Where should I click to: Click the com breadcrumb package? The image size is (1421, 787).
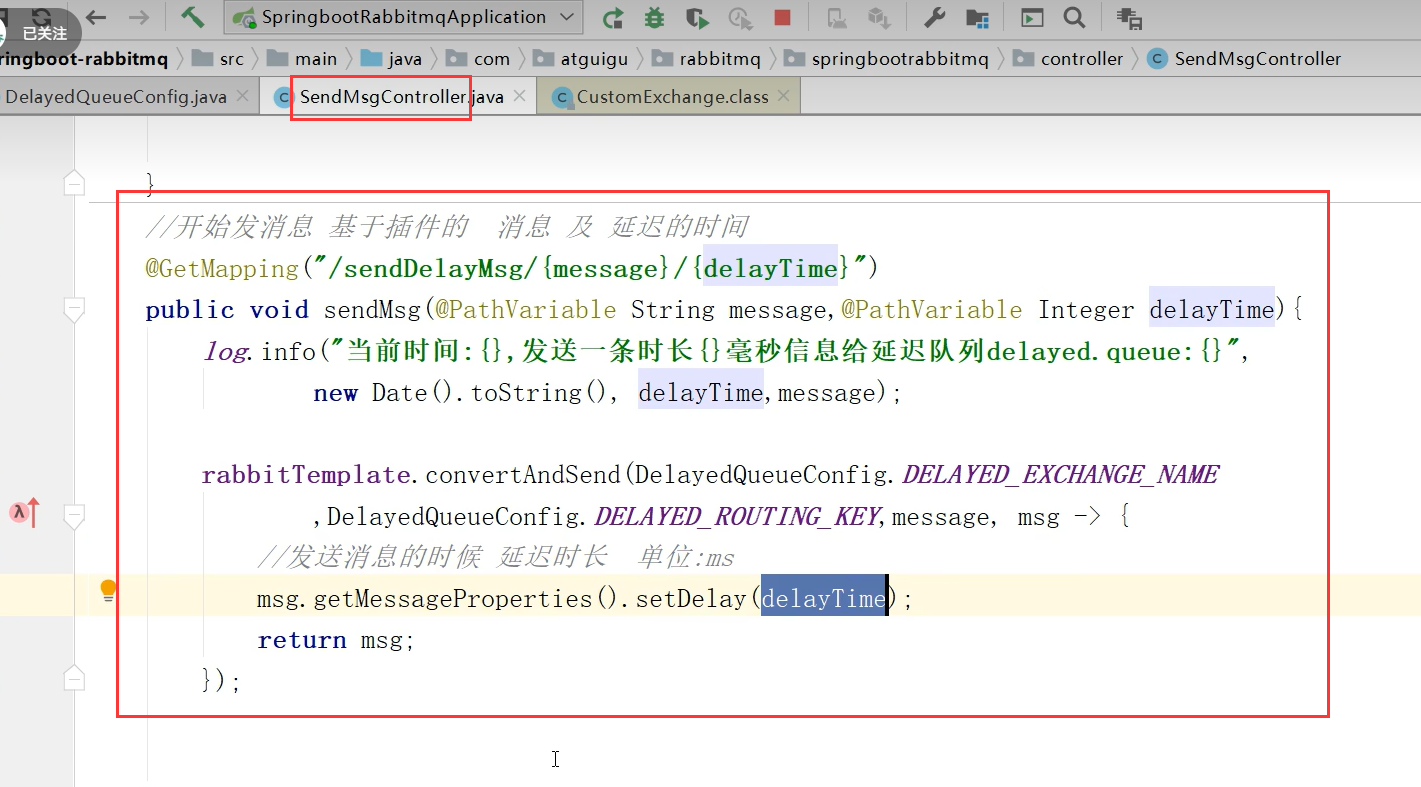(x=479, y=58)
